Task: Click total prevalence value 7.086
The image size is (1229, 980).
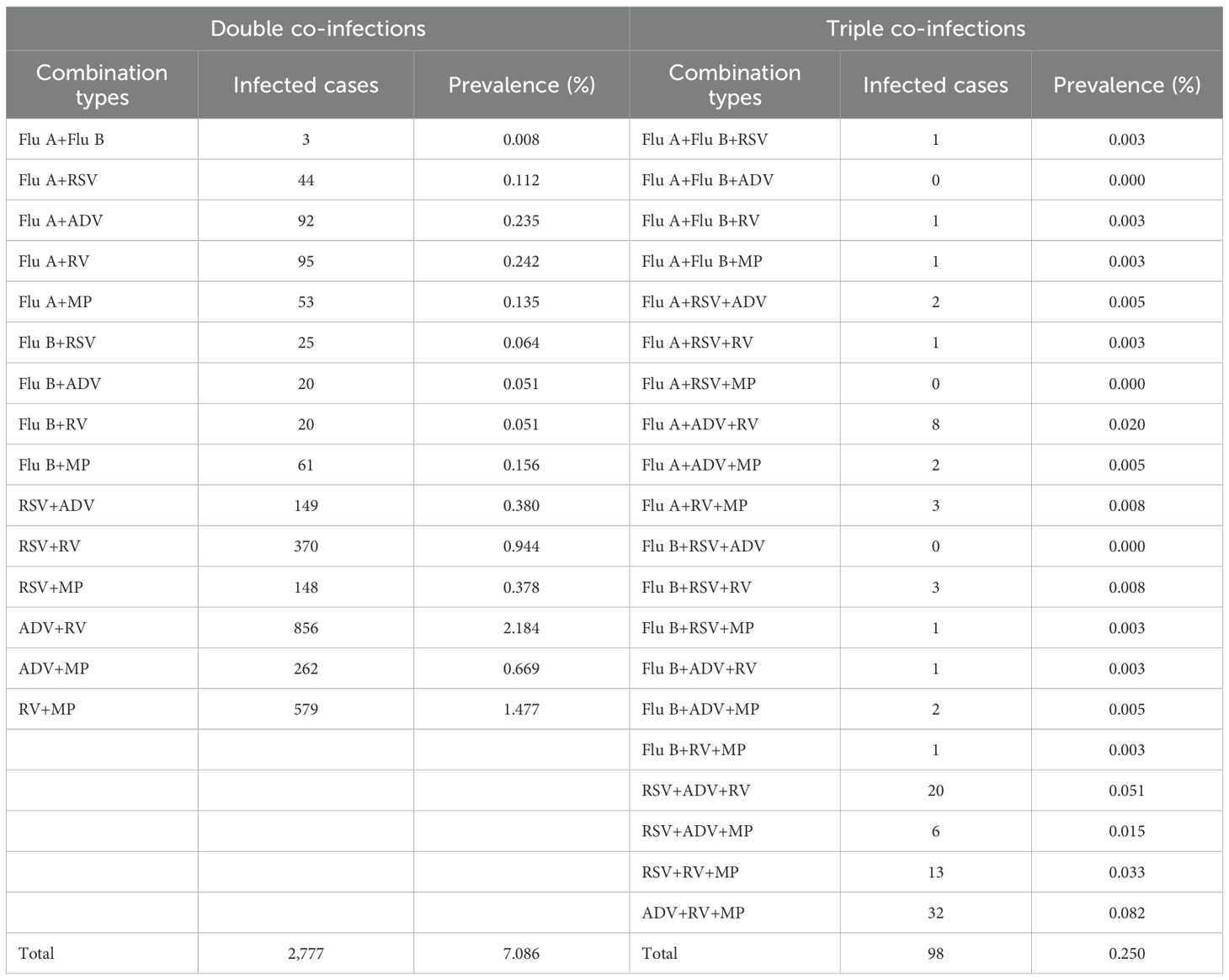Action: click(521, 954)
